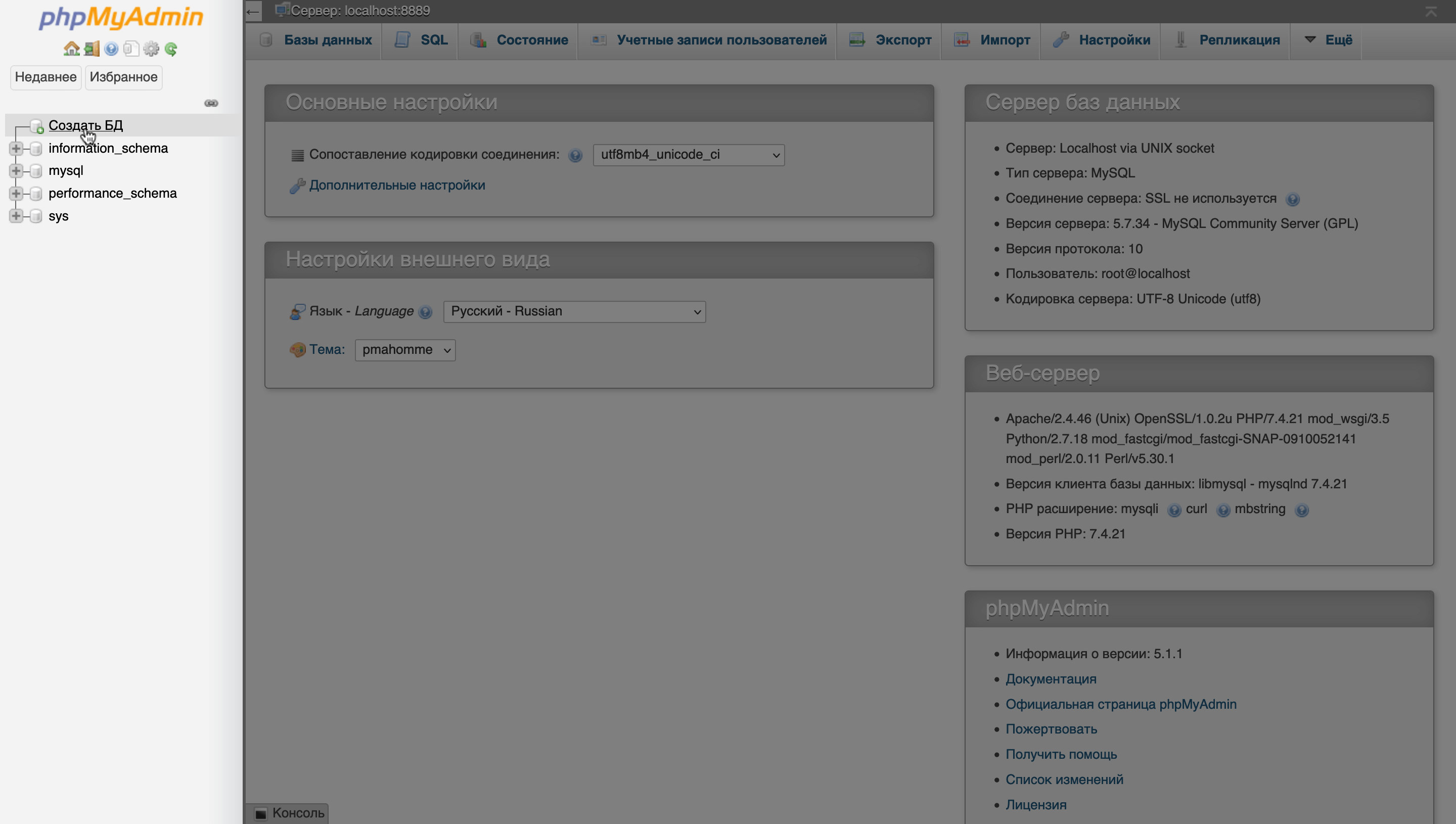This screenshot has height=824, width=1456.
Task: Click the collapse-sidebar arrow at top left of header
Action: tap(253, 11)
